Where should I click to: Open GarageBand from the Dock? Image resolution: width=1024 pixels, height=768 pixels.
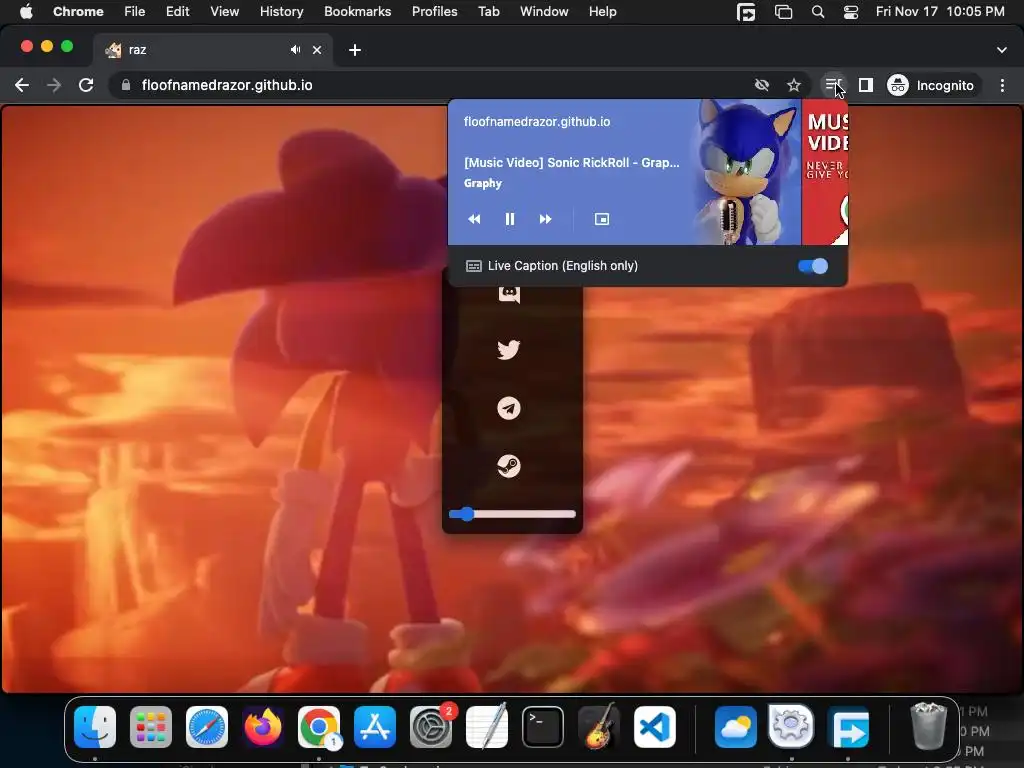pyautogui.click(x=599, y=727)
